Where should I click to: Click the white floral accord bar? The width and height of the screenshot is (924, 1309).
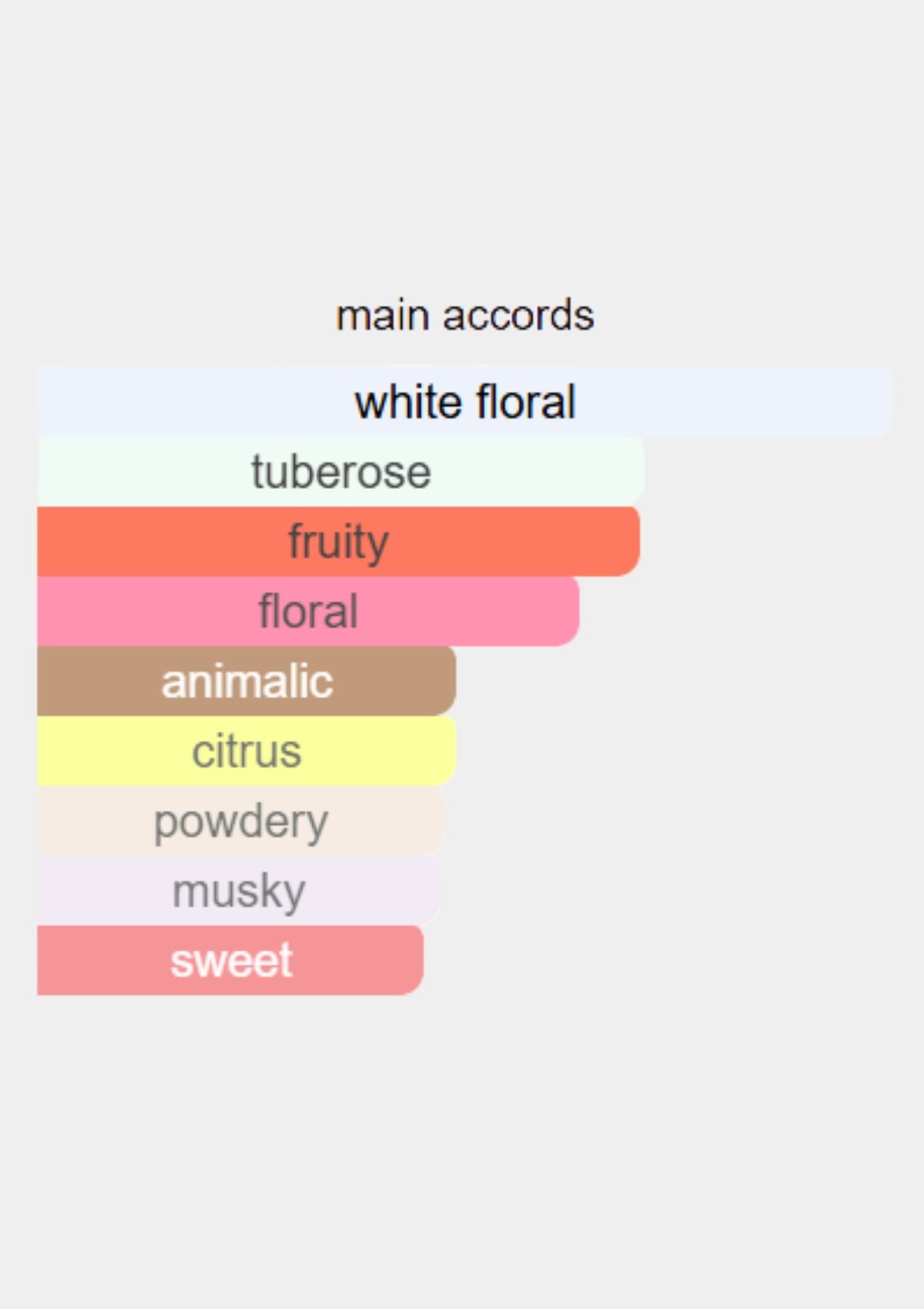[192, 401]
